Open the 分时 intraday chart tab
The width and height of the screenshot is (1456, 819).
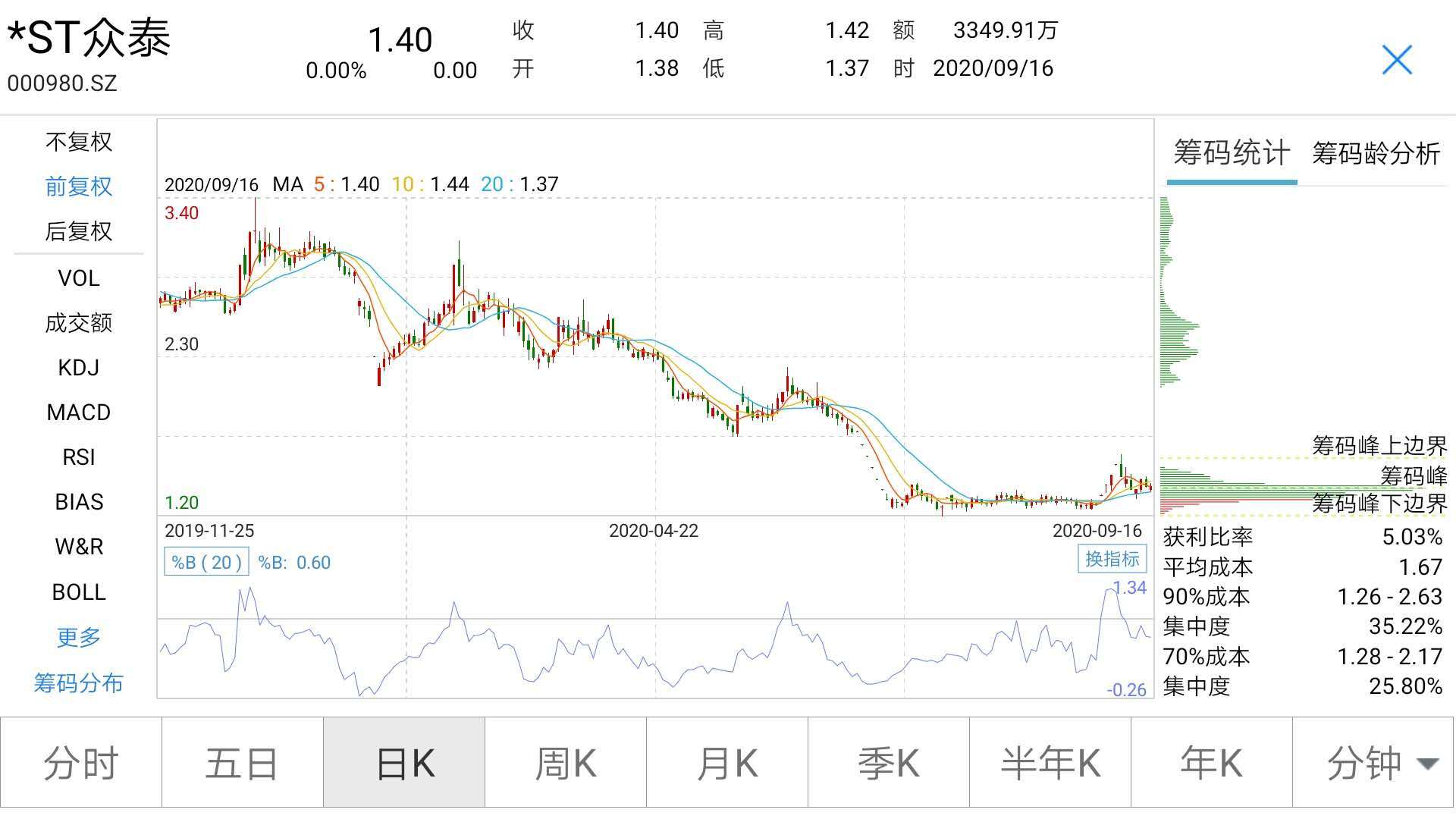81,763
